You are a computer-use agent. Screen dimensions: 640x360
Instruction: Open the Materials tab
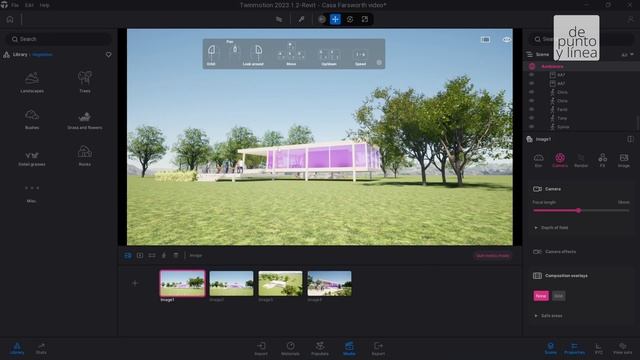[x=290, y=349]
